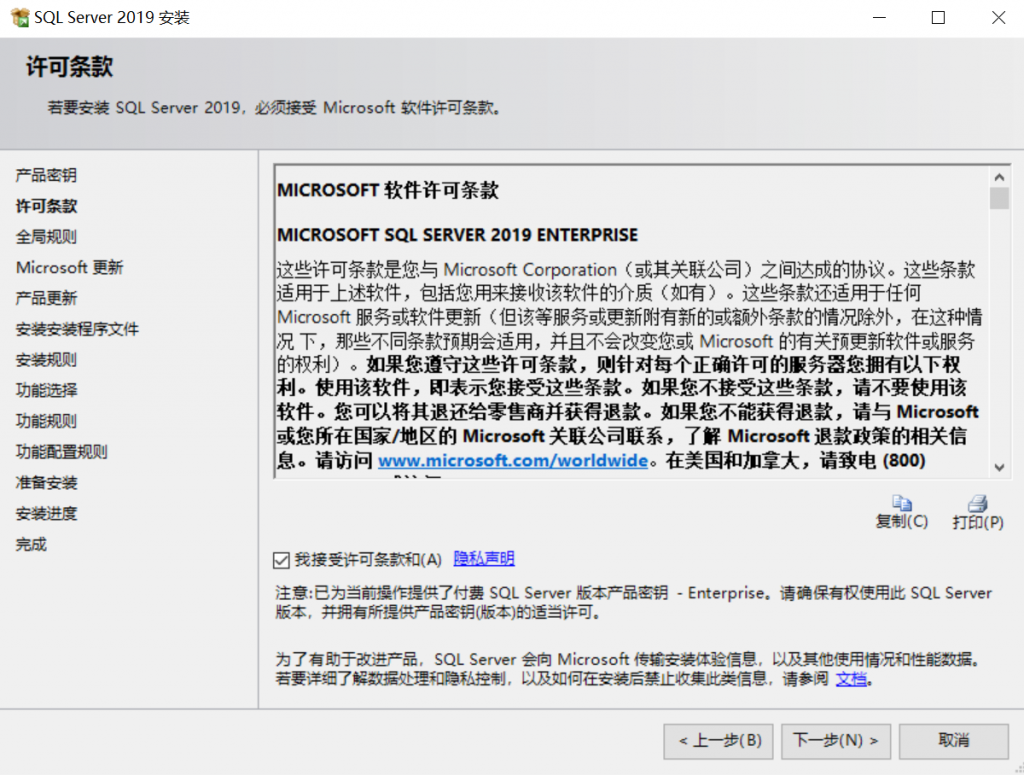The width and height of the screenshot is (1024, 775).
Task: Select the 功能选择 step in sidebar
Action: pos(46,390)
